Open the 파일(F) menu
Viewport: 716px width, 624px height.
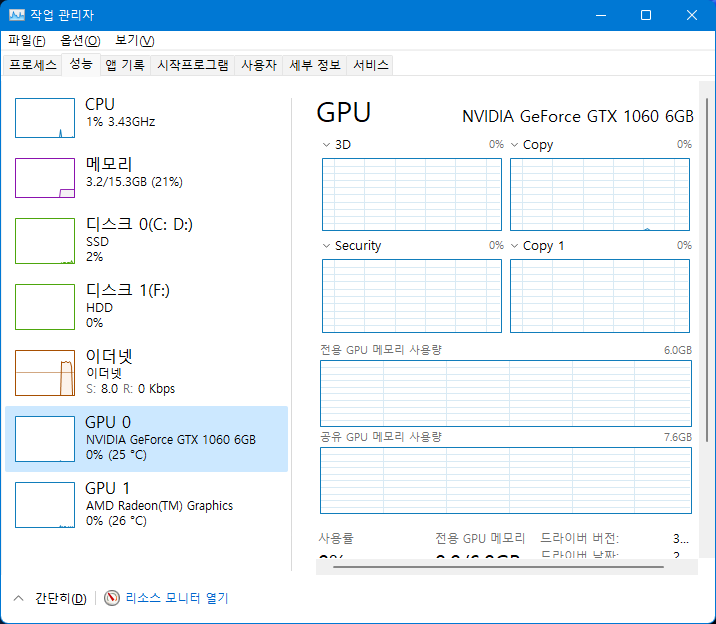pos(26,41)
